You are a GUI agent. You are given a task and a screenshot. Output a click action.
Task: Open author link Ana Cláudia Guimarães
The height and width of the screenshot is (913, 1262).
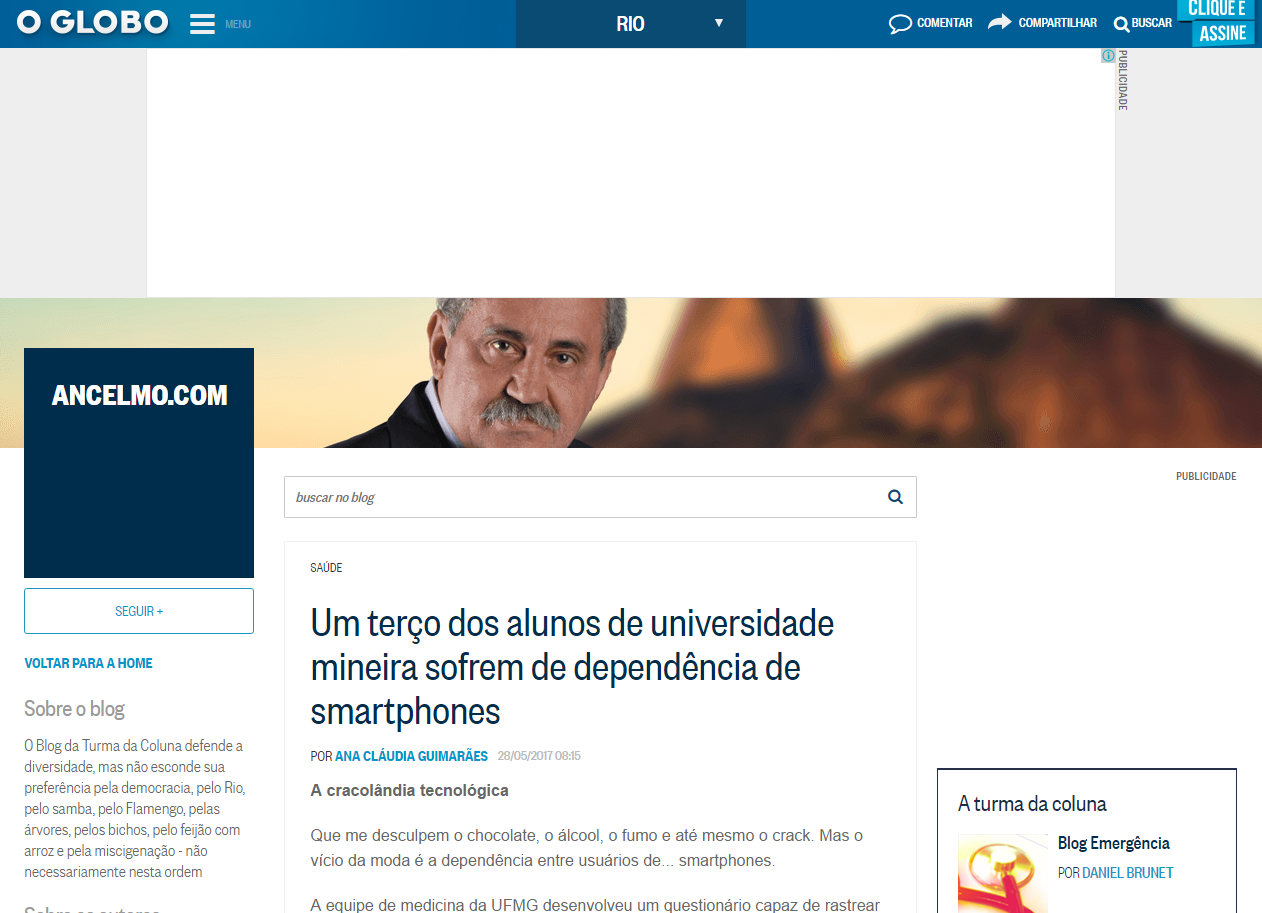coord(411,756)
